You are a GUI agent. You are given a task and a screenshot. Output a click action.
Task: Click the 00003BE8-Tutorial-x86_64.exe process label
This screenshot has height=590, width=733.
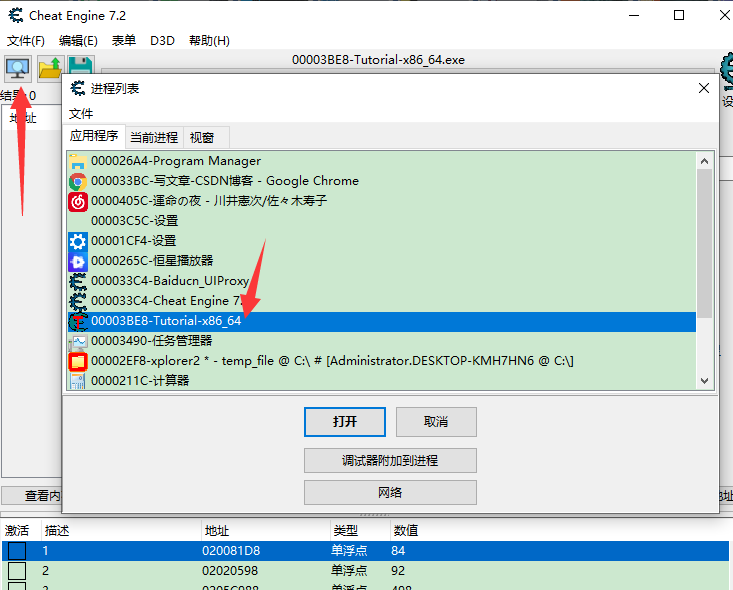(379, 60)
